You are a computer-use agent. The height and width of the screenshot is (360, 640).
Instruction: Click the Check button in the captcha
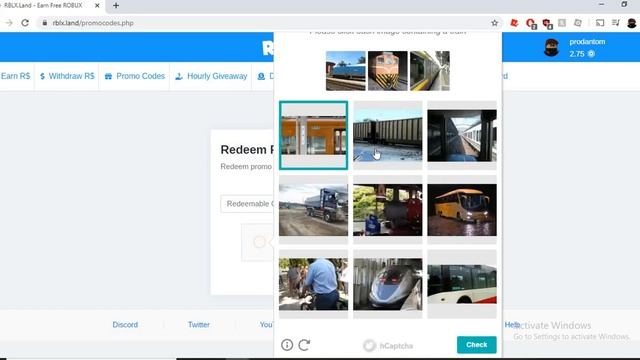tap(476, 344)
